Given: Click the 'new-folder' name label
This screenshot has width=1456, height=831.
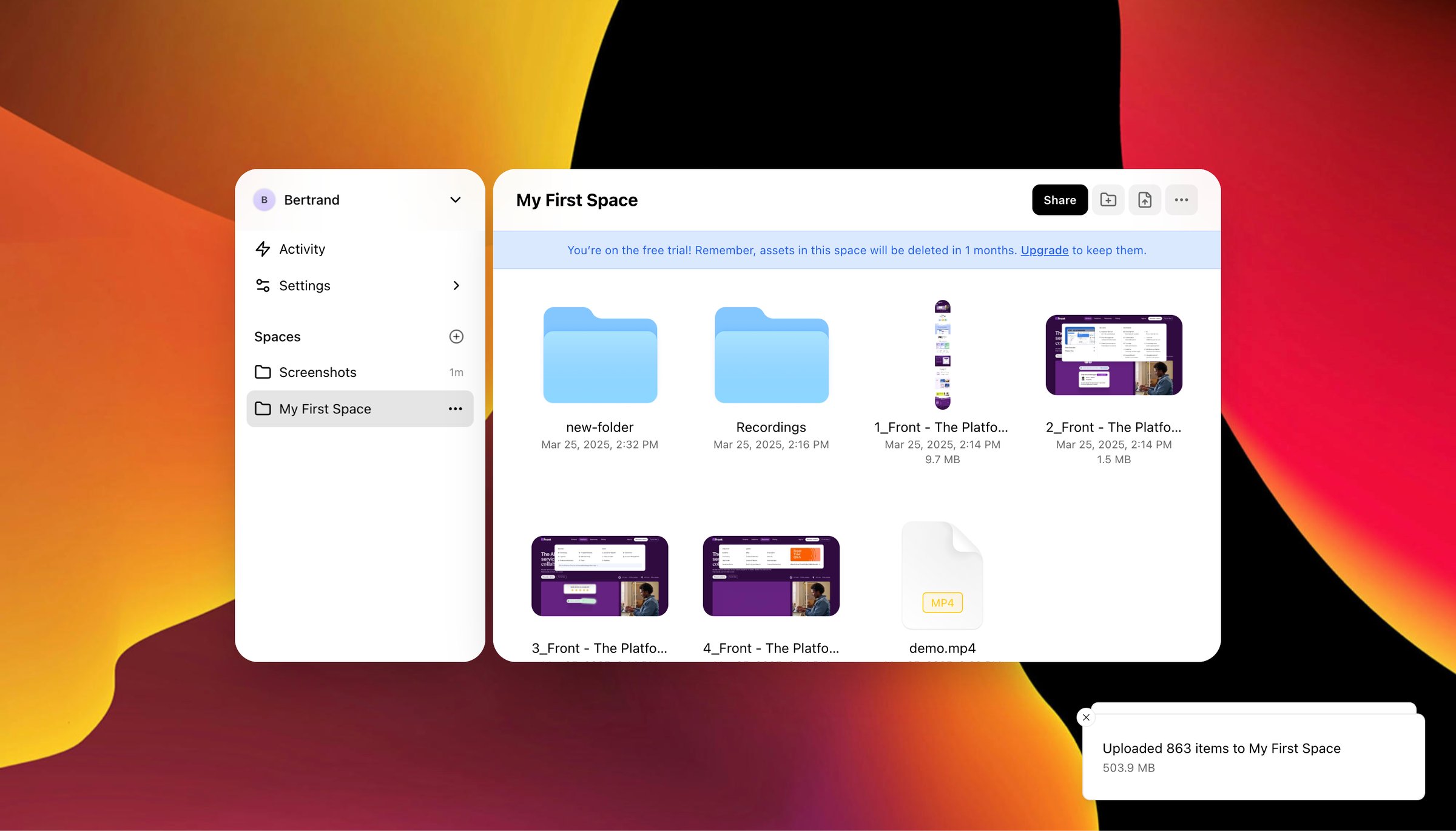Looking at the screenshot, I should click(x=599, y=427).
